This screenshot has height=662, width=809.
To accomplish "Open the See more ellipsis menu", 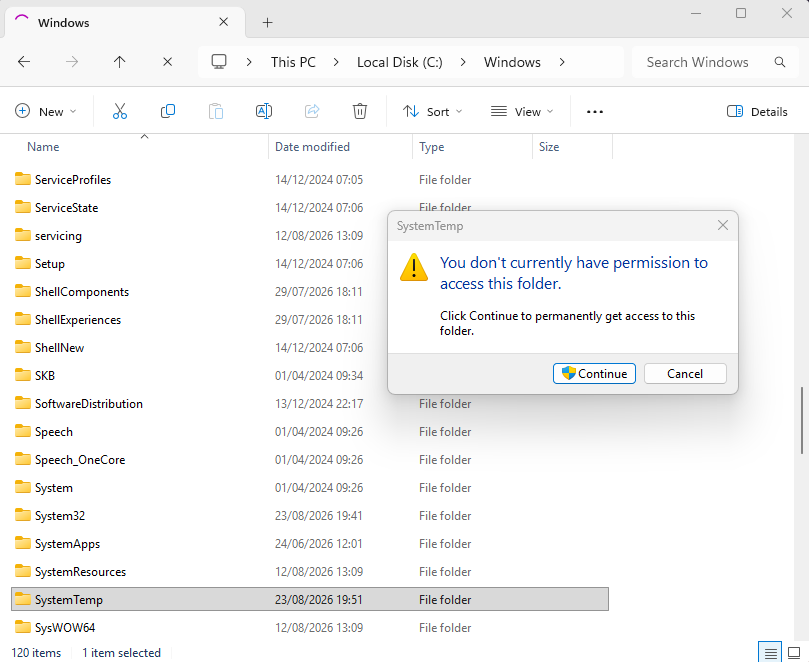I will pos(594,111).
